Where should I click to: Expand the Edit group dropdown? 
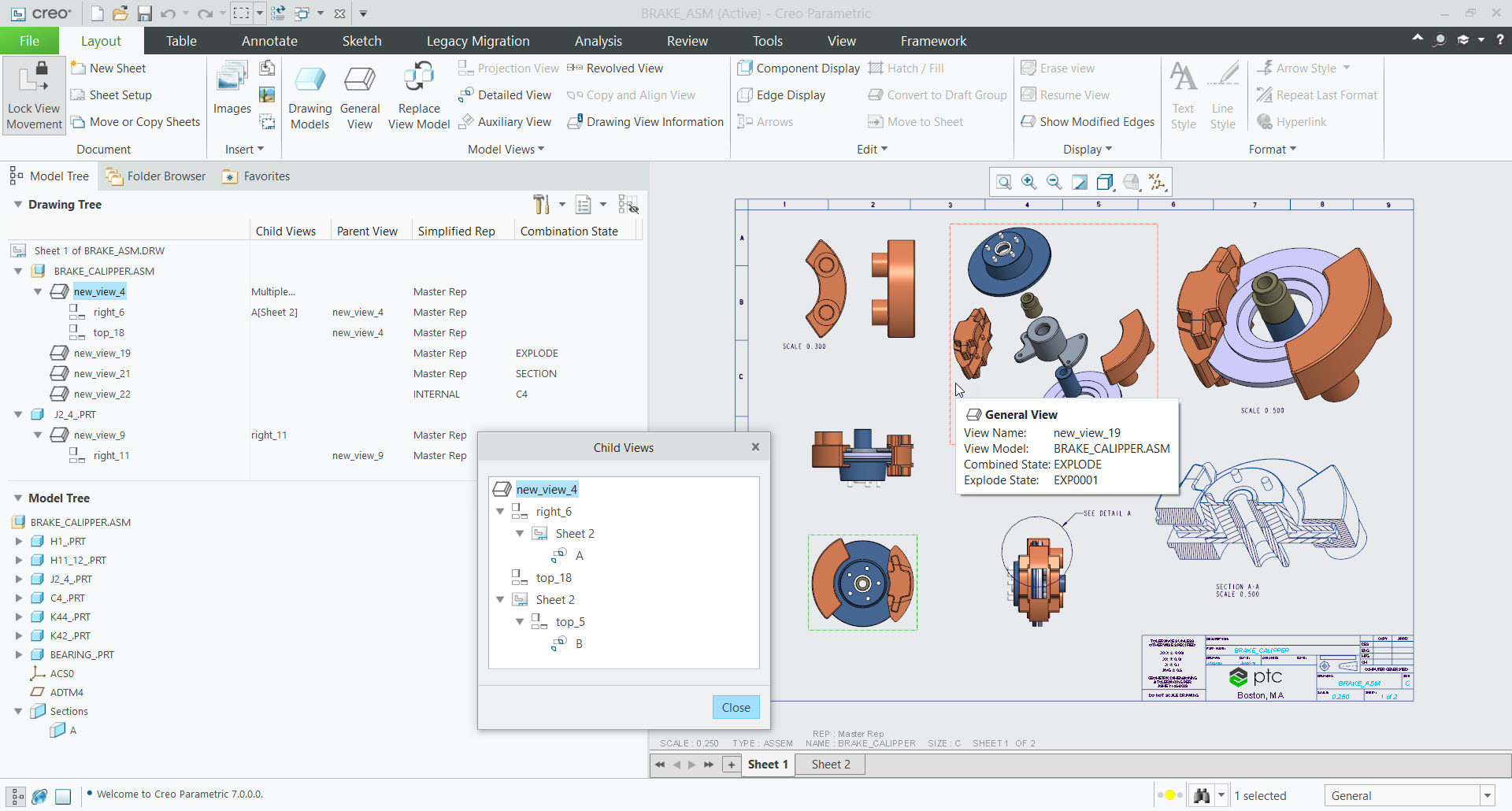(872, 150)
